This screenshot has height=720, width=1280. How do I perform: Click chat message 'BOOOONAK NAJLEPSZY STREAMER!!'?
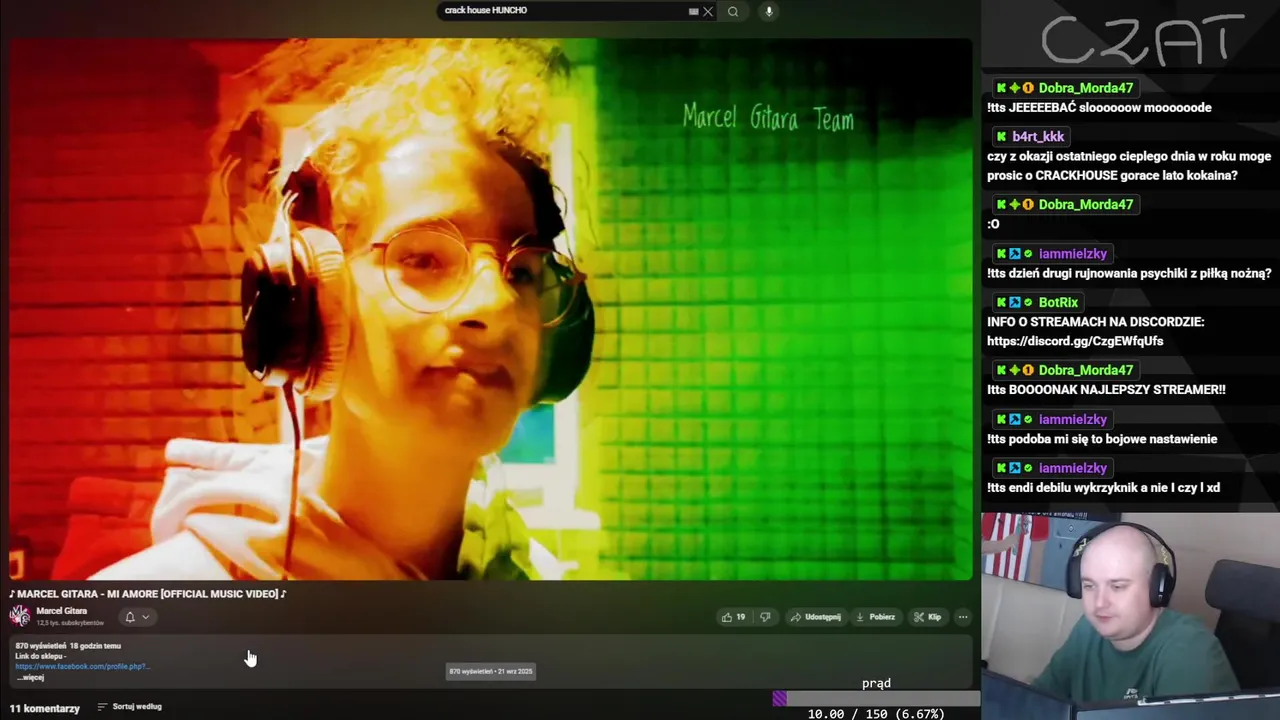click(x=1106, y=390)
